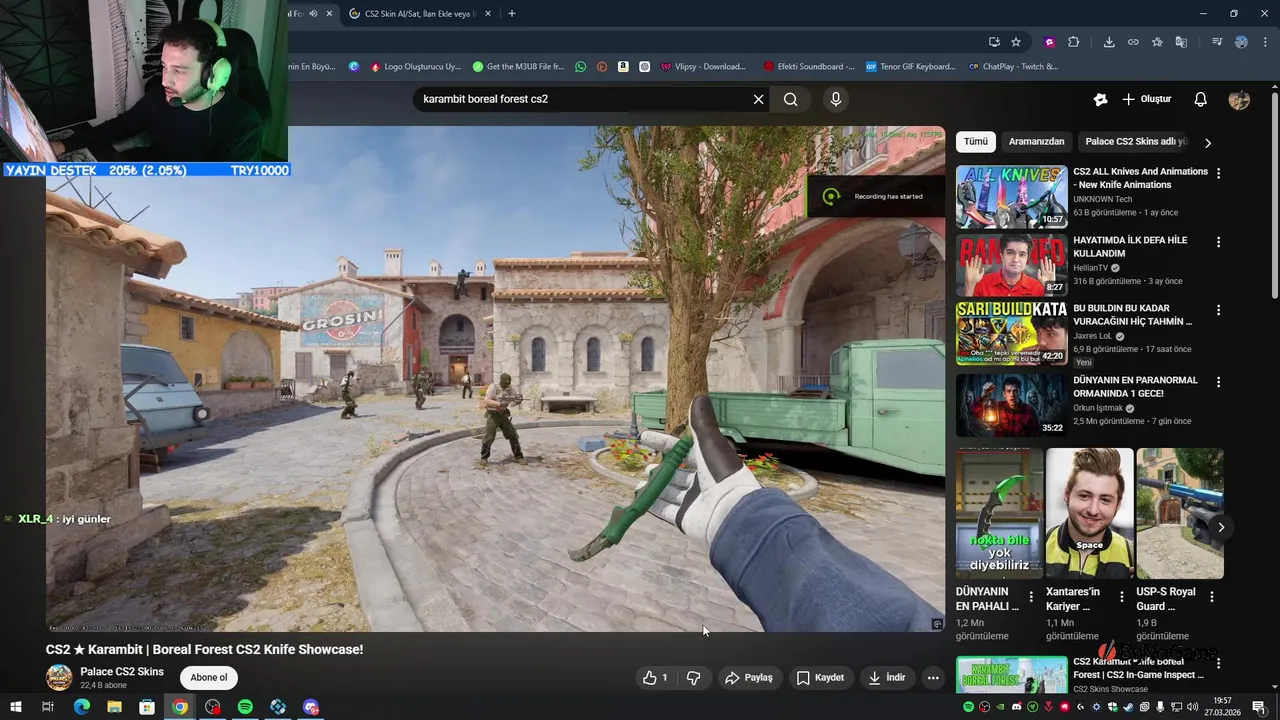Screen dimensions: 1280x720
Task: Mute audio on the playing YouTube tab
Action: [313, 13]
